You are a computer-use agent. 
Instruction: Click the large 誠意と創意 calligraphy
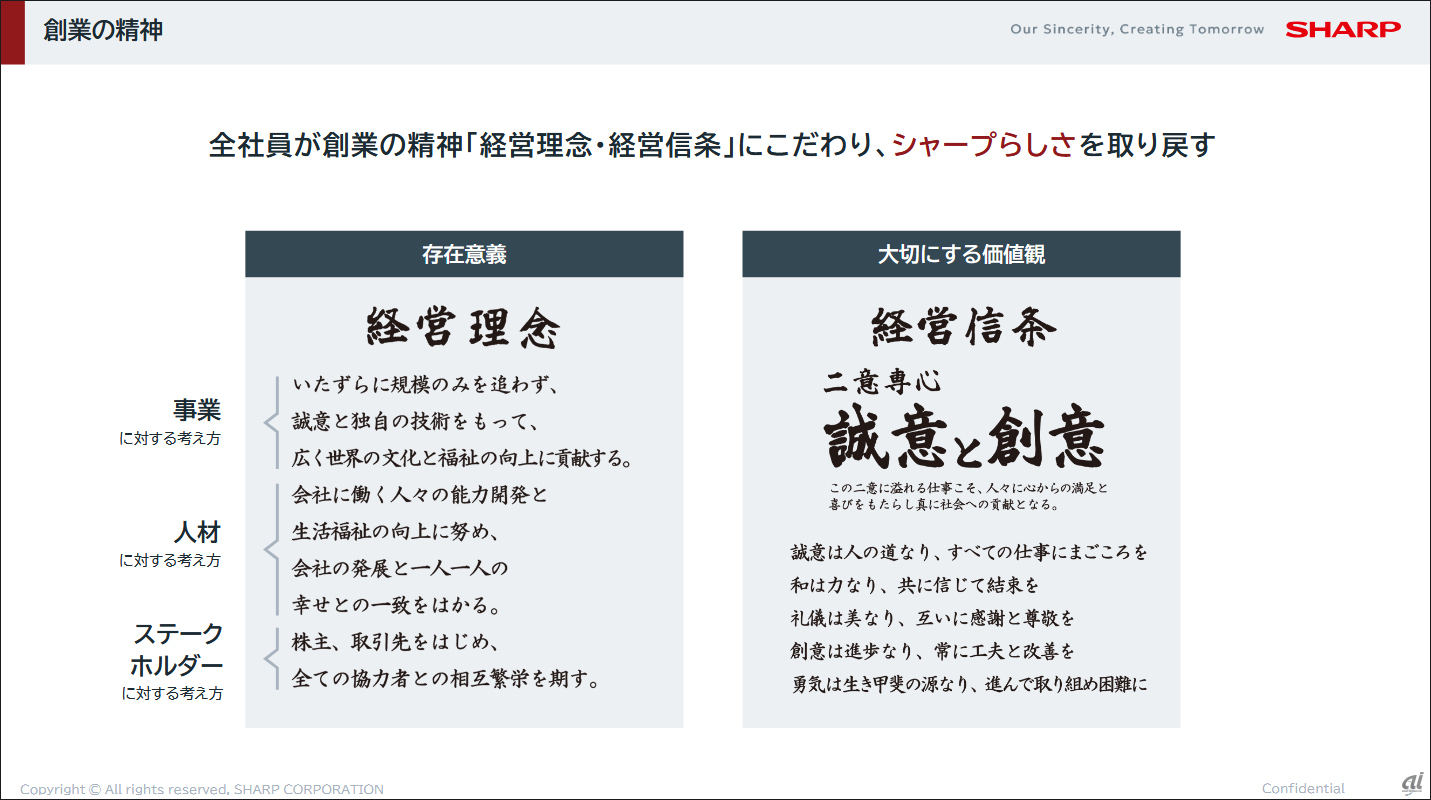coord(964,438)
